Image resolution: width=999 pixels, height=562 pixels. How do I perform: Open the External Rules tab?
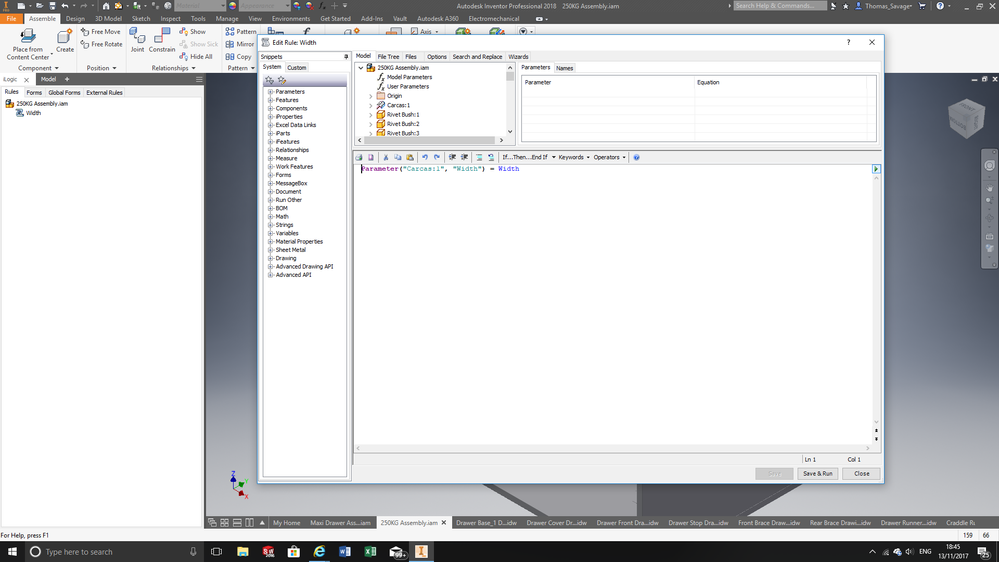click(104, 92)
